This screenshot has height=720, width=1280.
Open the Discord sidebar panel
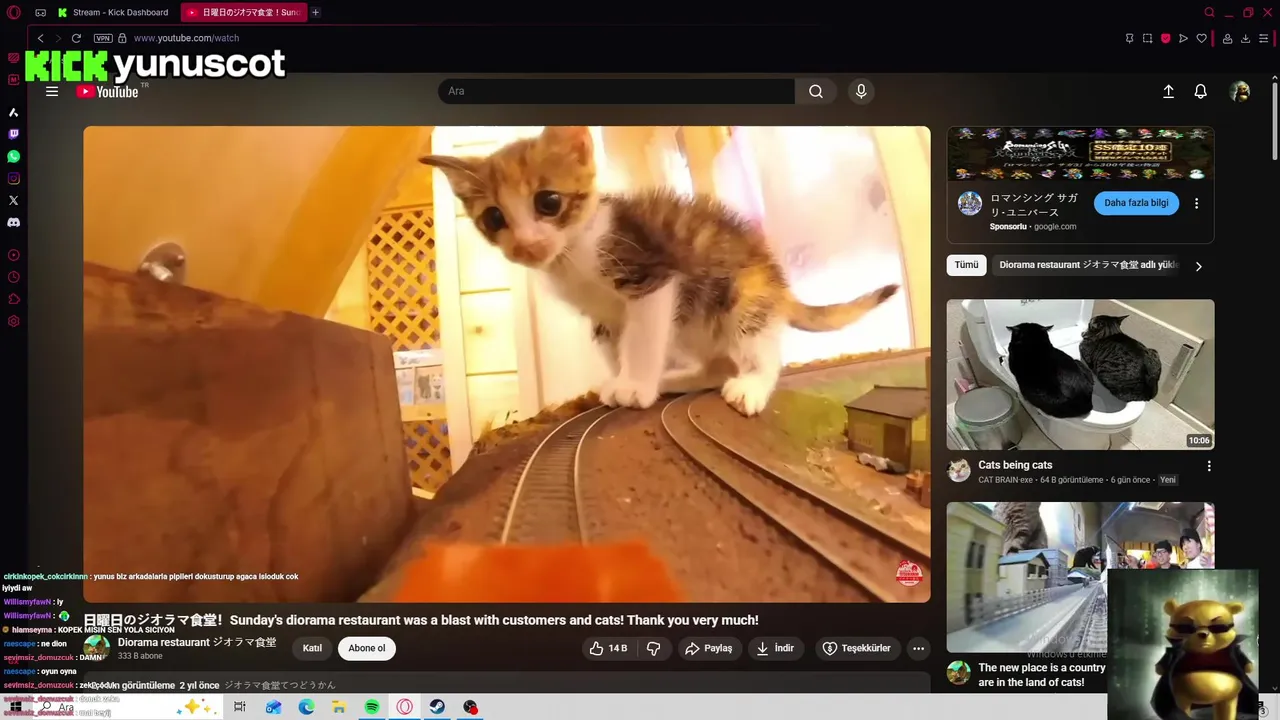pos(13,222)
